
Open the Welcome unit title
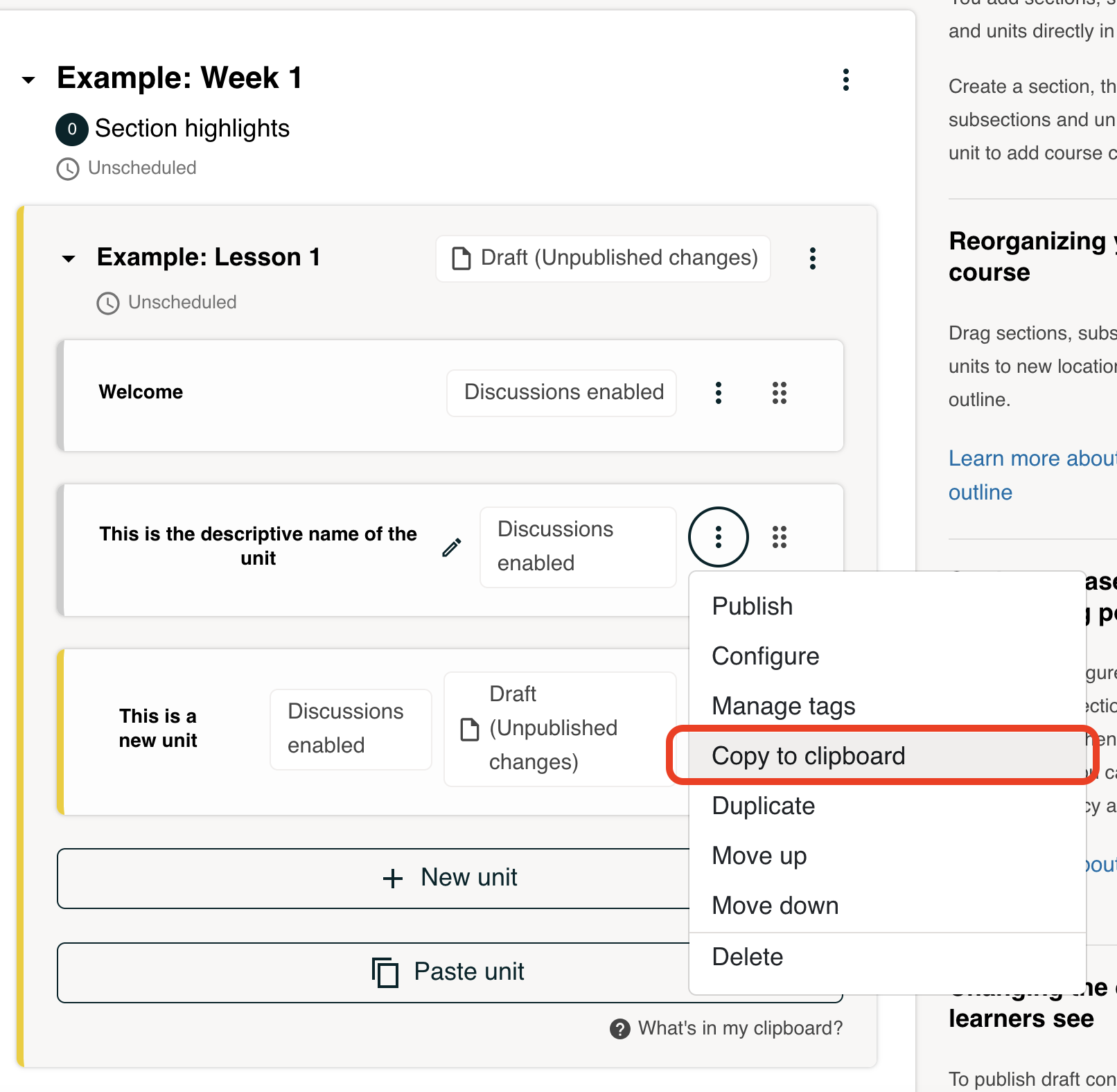point(141,392)
